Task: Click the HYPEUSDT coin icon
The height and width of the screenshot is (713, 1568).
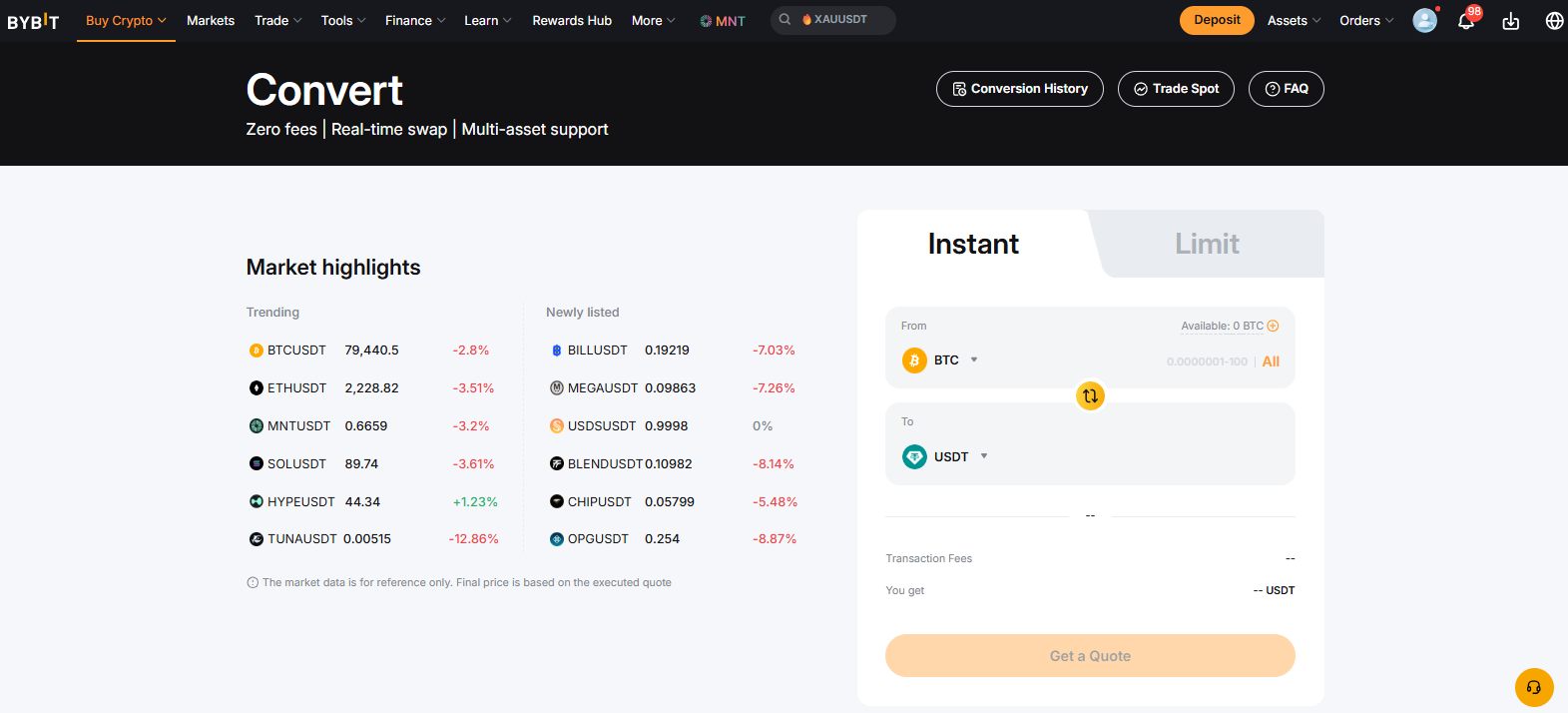Action: [256, 502]
